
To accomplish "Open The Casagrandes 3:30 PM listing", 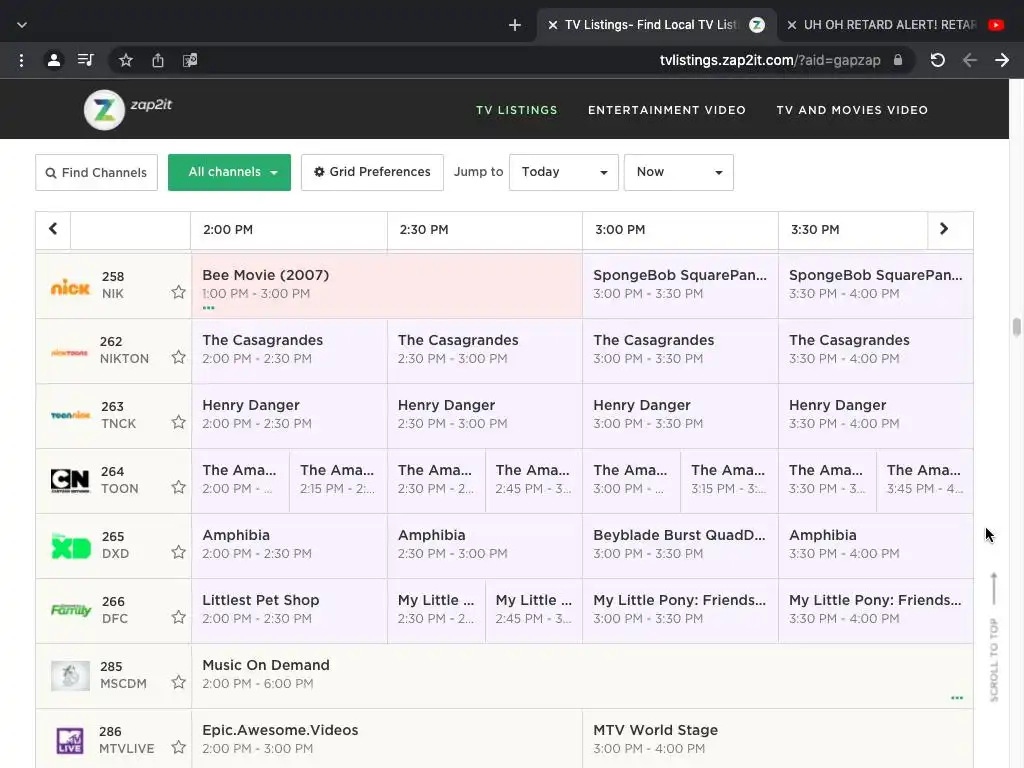I will (x=876, y=351).
